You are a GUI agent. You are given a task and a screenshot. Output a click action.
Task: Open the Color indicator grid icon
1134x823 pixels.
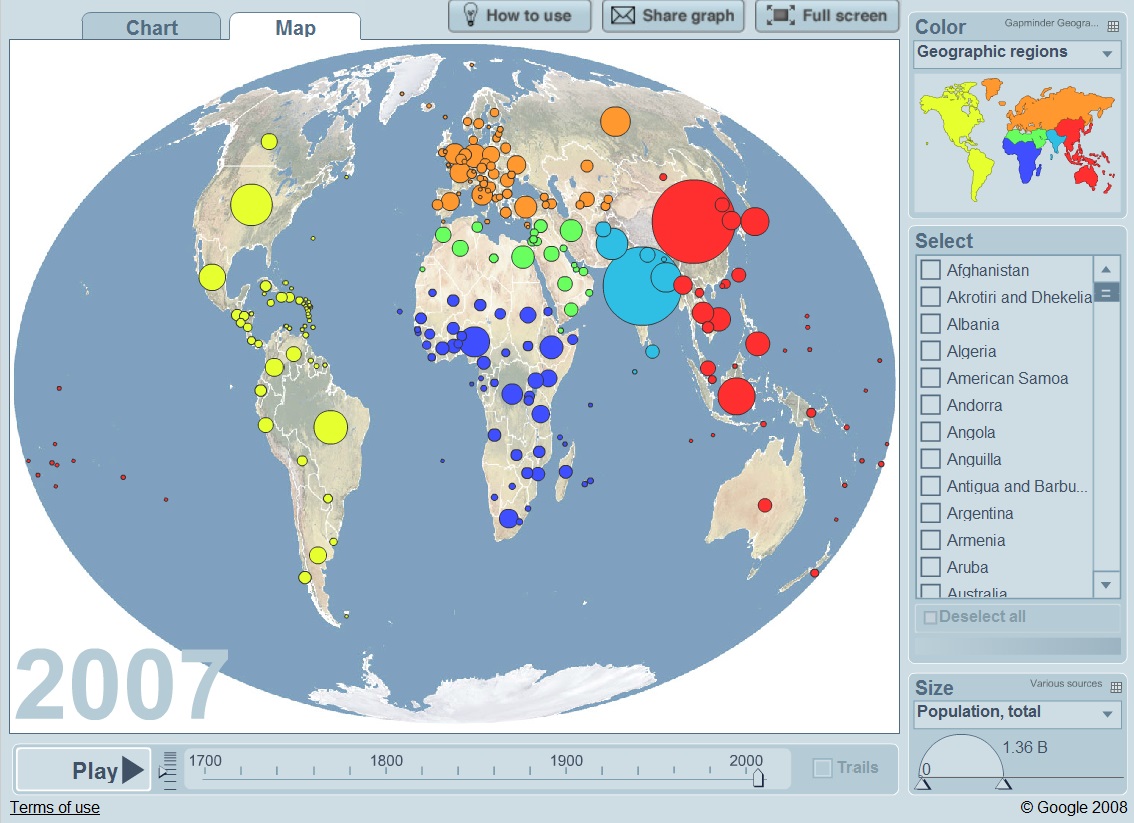1113,27
